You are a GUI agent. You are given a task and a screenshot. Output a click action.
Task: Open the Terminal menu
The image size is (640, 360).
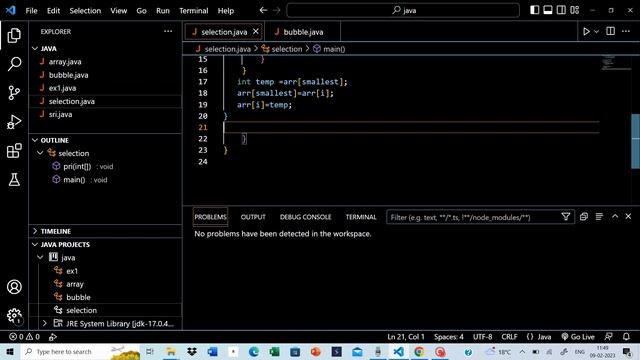click(193, 11)
